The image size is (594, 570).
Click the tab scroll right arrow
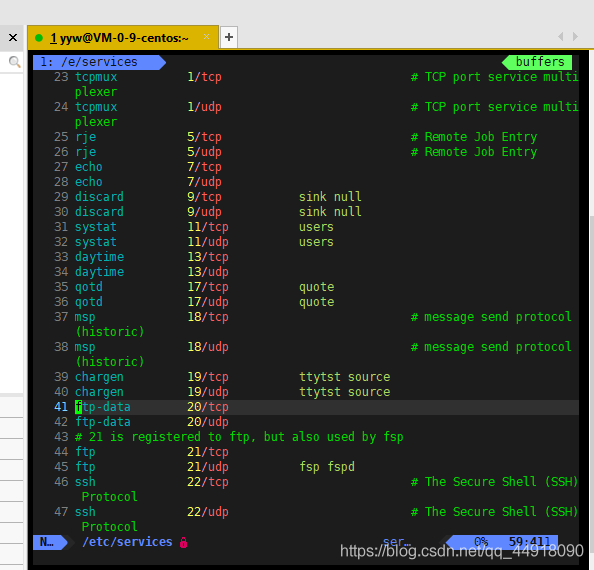pos(575,36)
